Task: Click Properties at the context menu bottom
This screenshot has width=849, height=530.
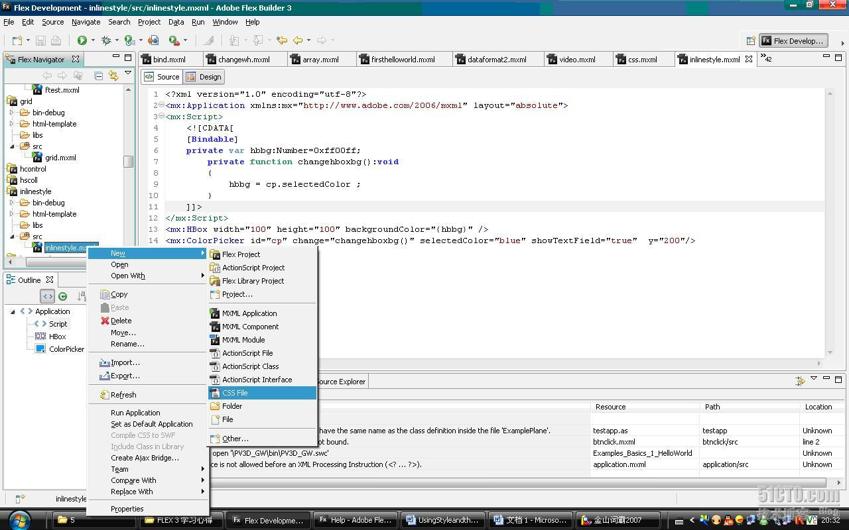Action: point(127,509)
